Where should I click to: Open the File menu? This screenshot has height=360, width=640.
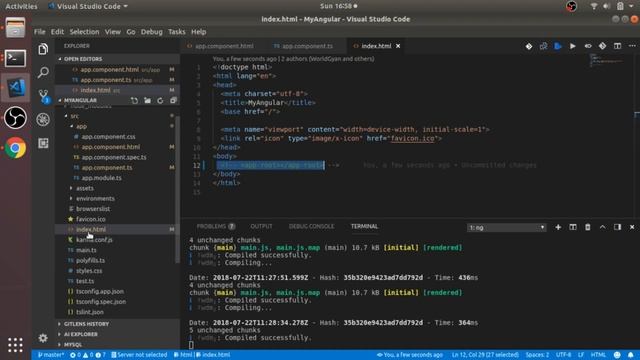click(x=40, y=32)
